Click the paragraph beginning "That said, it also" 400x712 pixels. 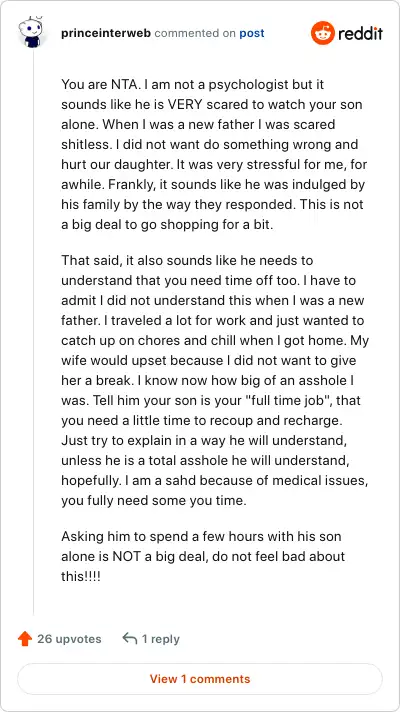tap(214, 381)
